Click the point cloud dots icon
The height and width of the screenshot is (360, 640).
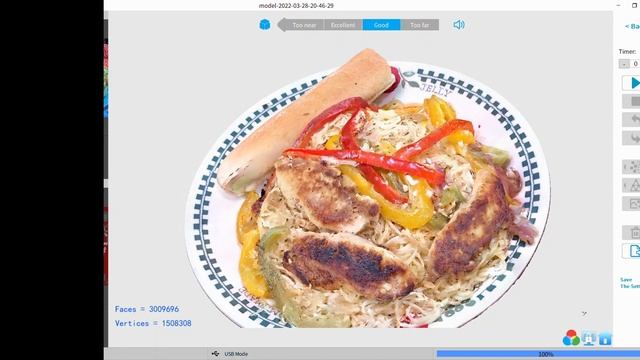point(632,167)
